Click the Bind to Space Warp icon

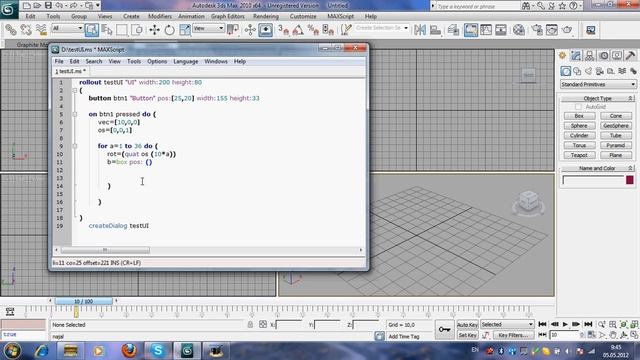pos(41,30)
